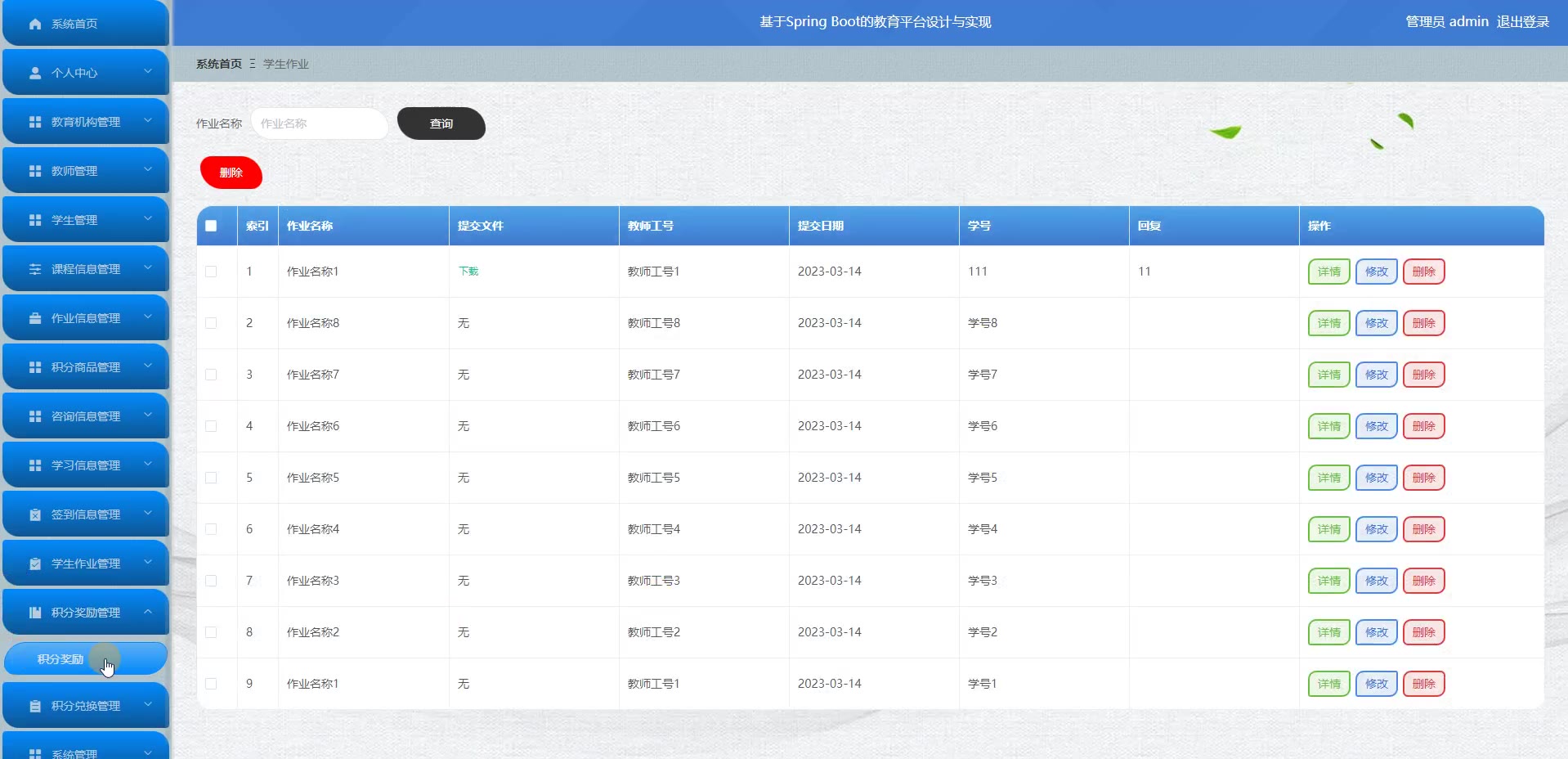This screenshot has height=759, width=1568.
Task: Click the person icon for 个人中心
Action: coord(35,73)
